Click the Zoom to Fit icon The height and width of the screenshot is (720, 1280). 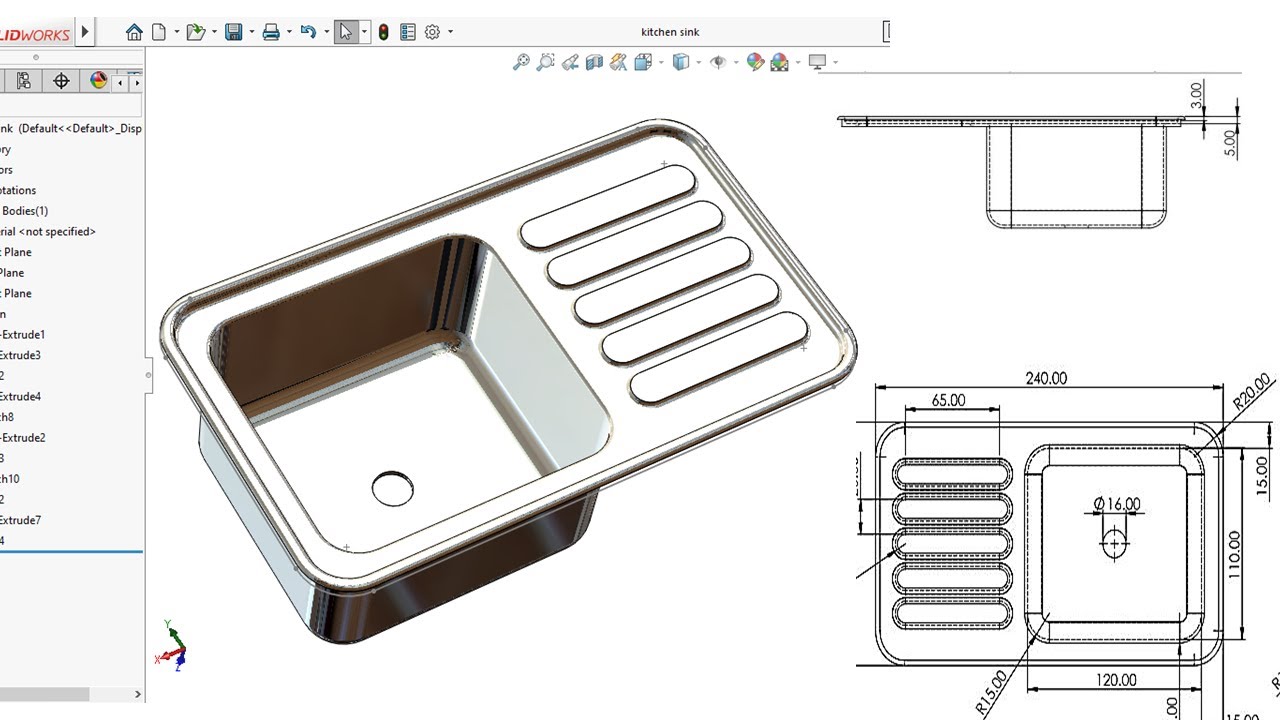click(521, 62)
